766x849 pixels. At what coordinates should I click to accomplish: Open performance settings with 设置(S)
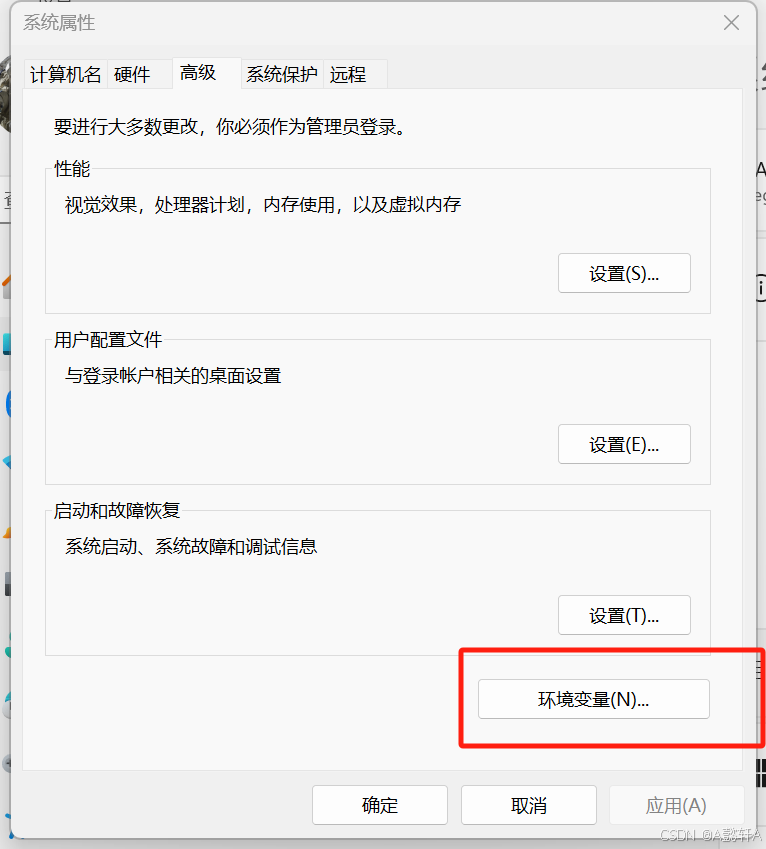point(624,274)
